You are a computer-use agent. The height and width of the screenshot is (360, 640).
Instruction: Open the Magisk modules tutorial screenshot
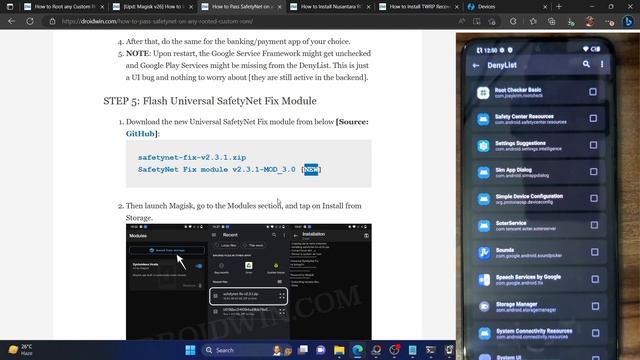click(249, 282)
